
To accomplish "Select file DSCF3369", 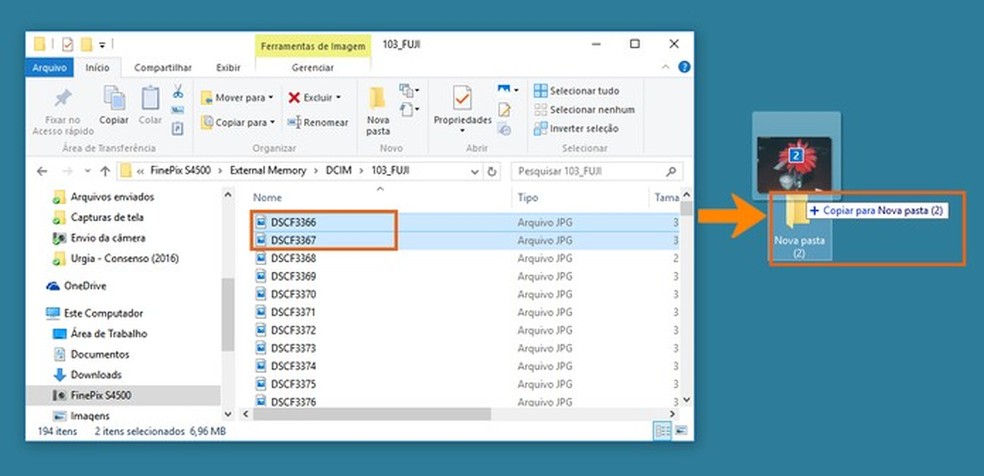I will [x=293, y=276].
